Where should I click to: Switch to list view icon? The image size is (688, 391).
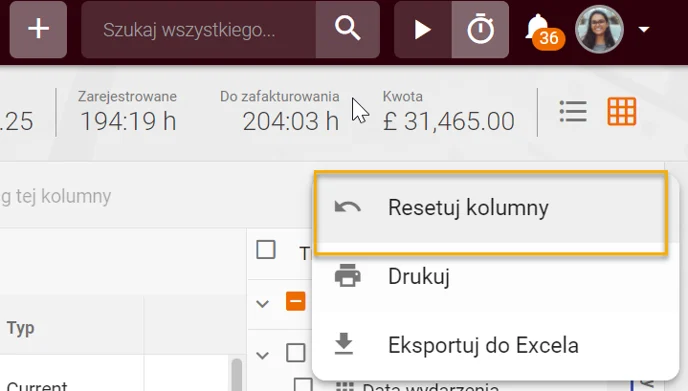point(573,111)
